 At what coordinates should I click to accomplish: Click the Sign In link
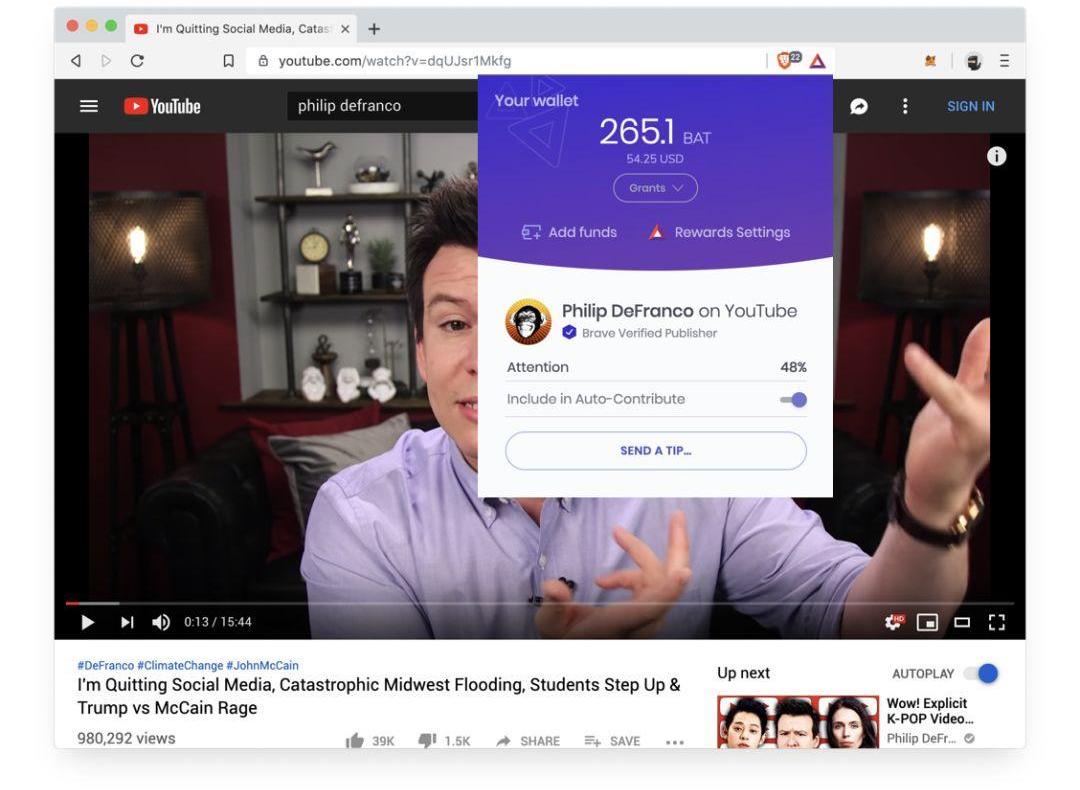970,106
